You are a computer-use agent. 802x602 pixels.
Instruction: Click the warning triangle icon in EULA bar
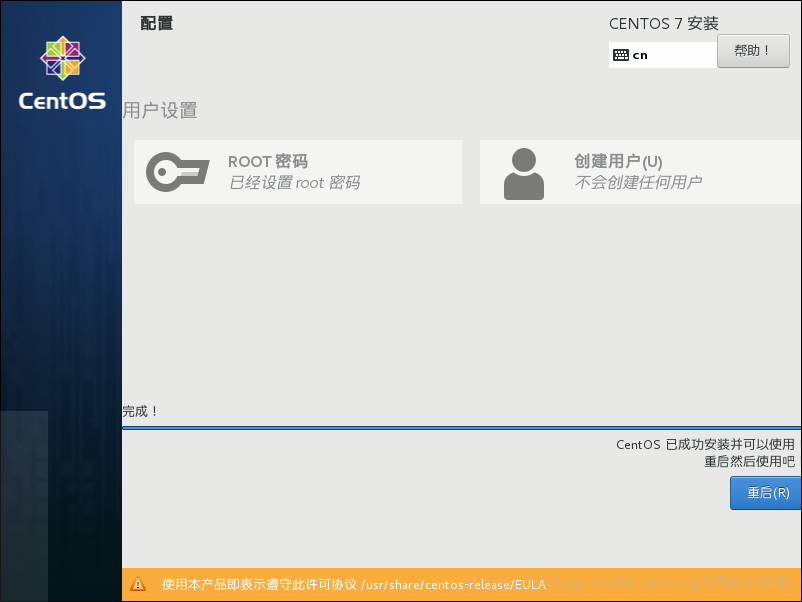[x=138, y=584]
